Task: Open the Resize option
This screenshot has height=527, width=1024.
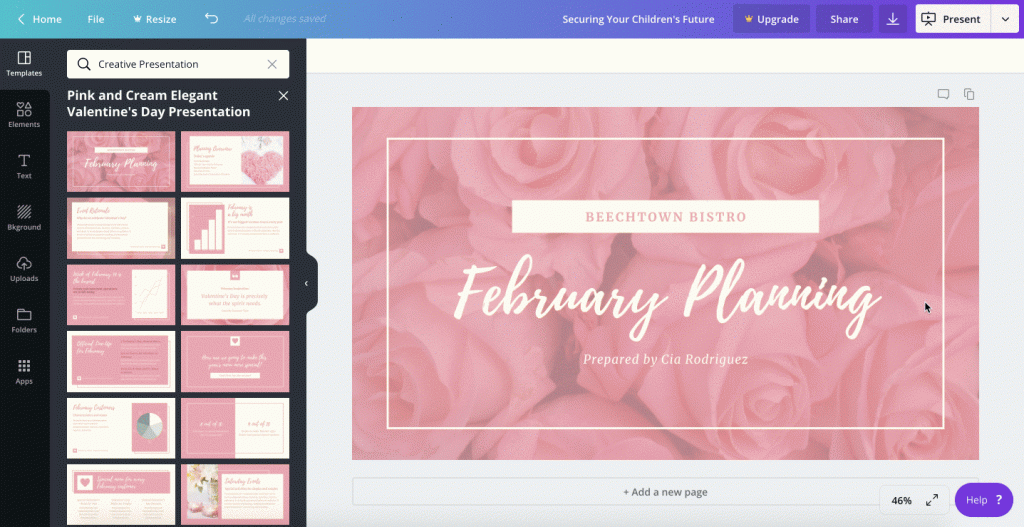Action: coord(155,19)
